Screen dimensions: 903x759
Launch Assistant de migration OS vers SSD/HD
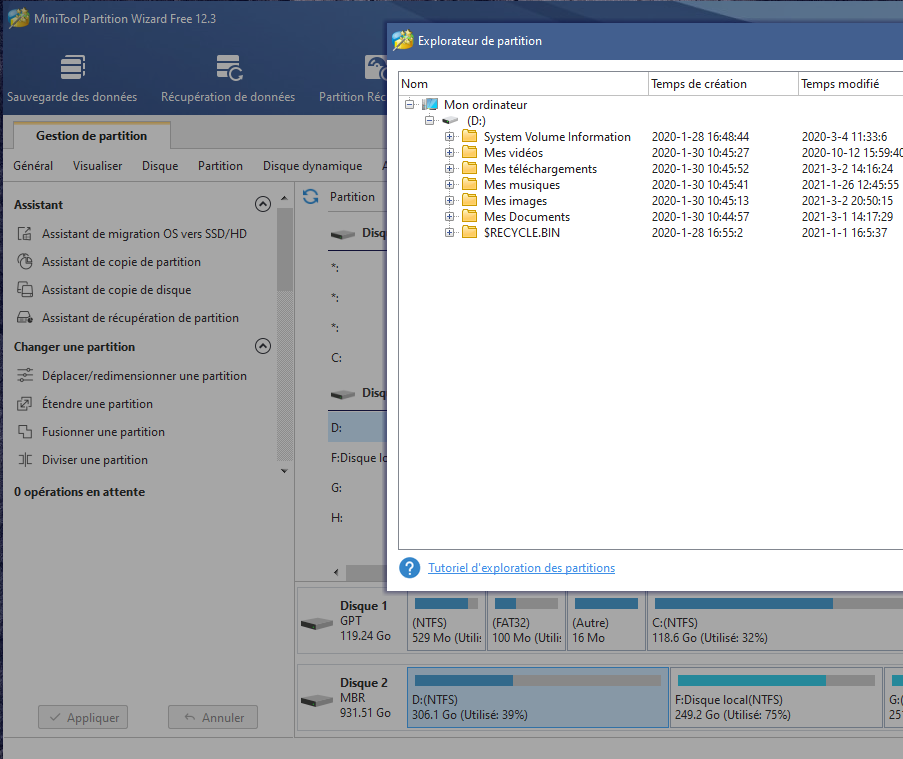[144, 234]
